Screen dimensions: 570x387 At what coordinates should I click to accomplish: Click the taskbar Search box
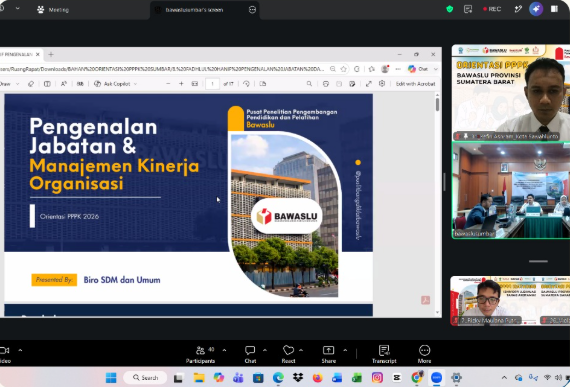coord(145,378)
